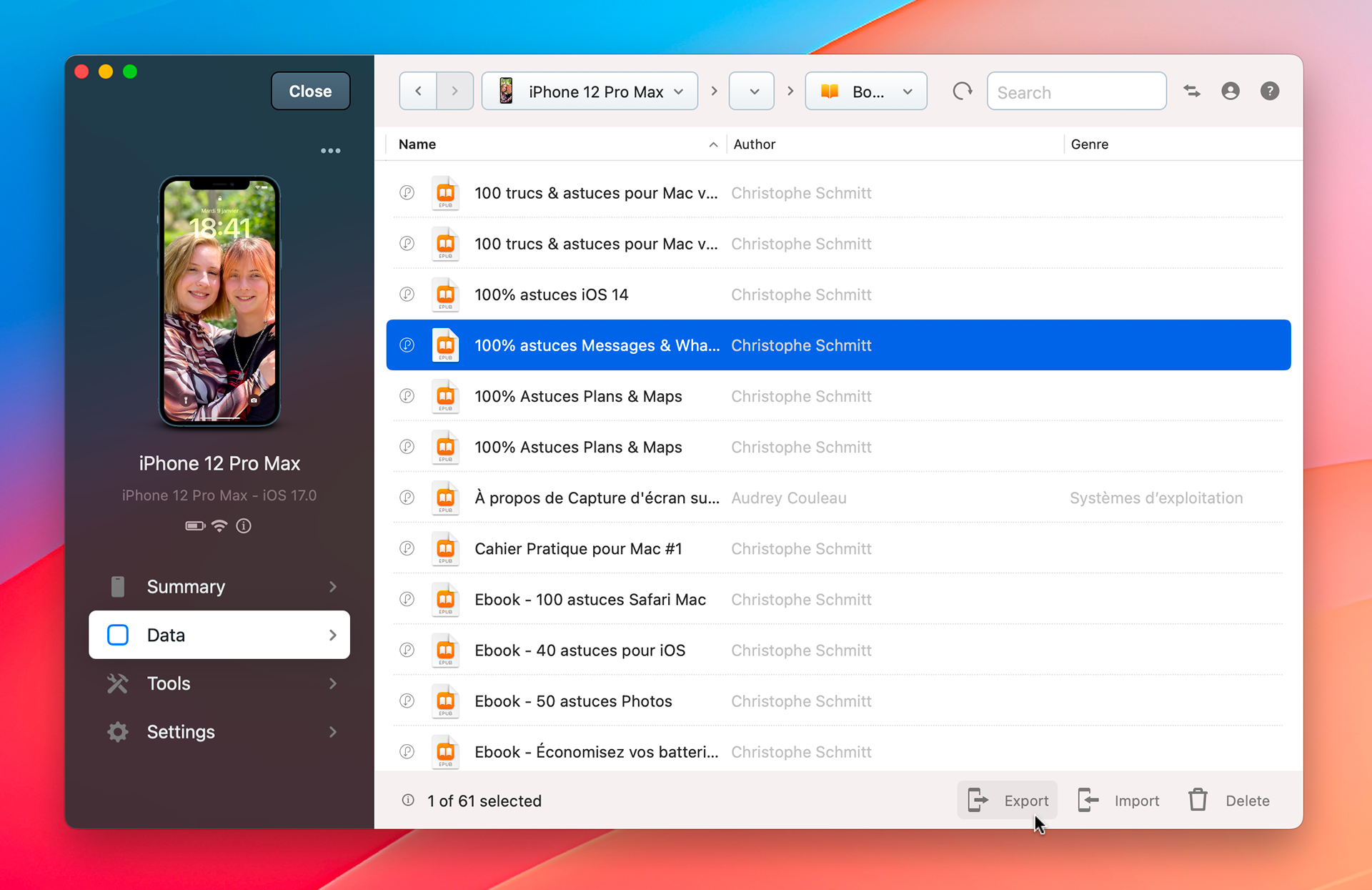Open the iPhone 12 Pro Max device dropdown
Image resolution: width=1372 pixels, height=890 pixels.
click(590, 92)
